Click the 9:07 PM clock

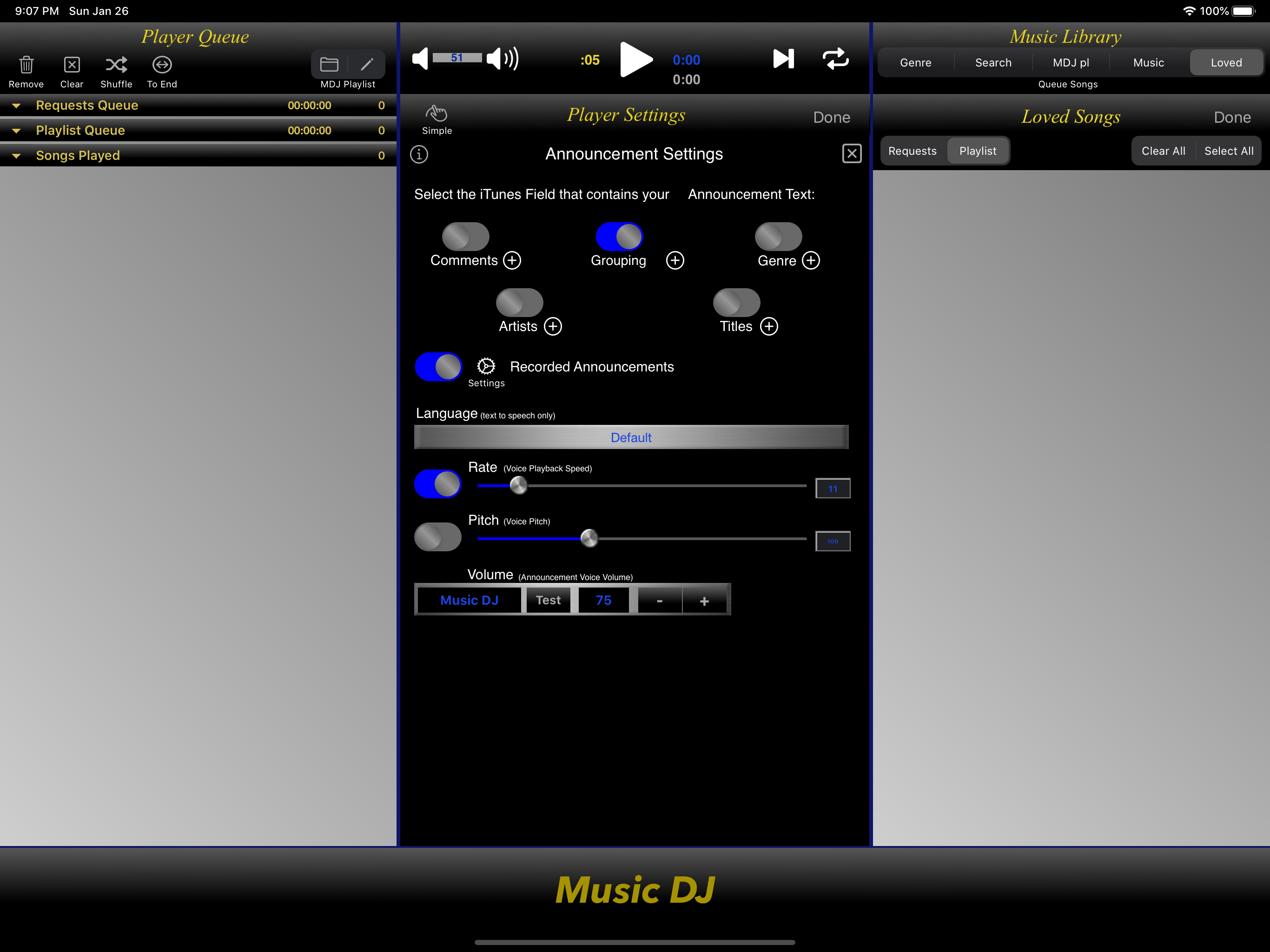[37, 11]
